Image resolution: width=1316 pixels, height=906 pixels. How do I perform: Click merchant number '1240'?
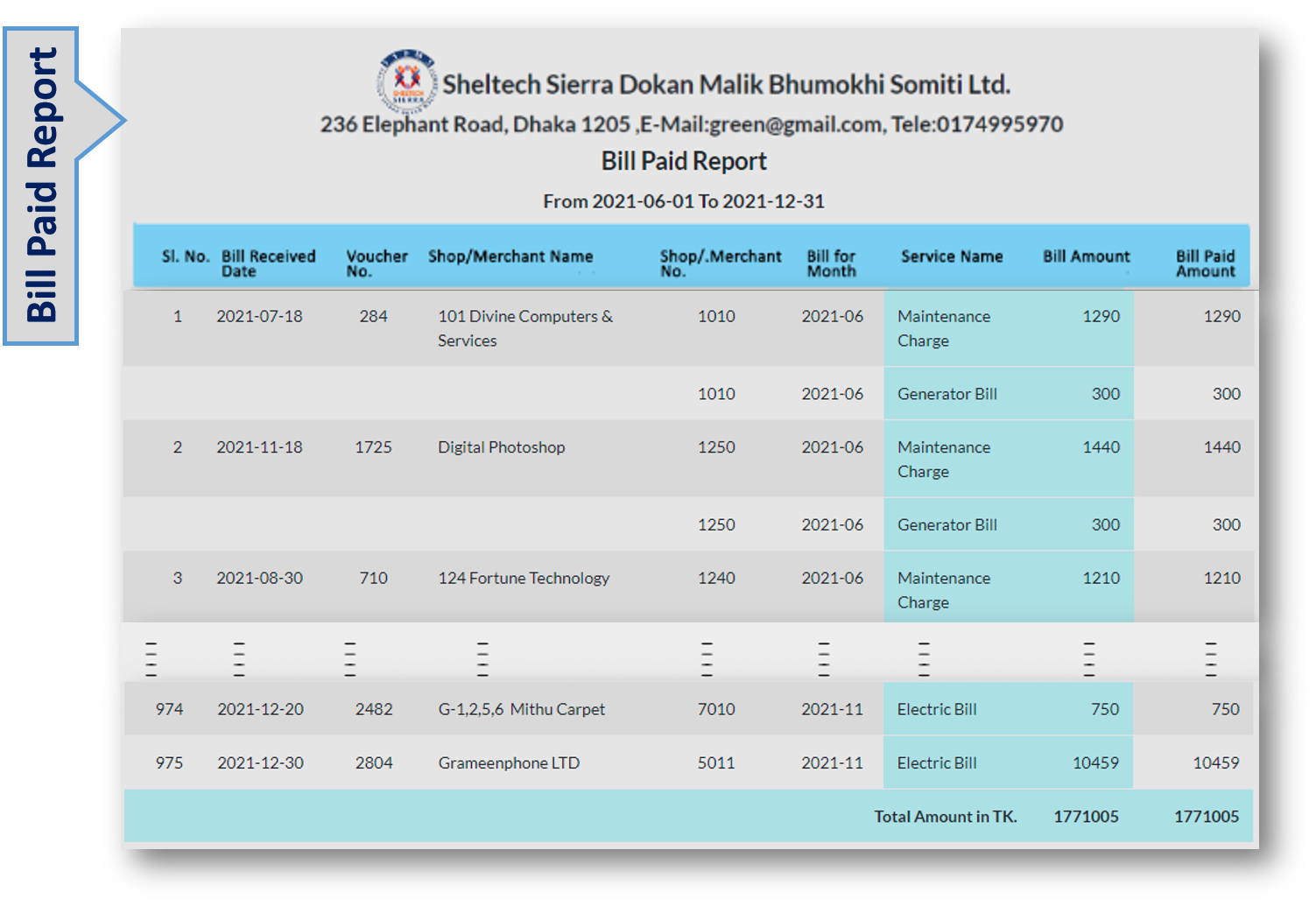point(716,578)
